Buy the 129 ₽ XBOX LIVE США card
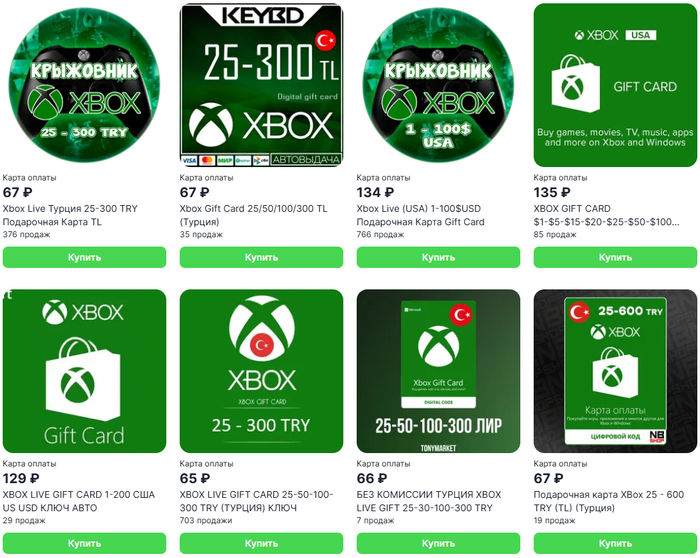700x558 pixels. [84, 543]
